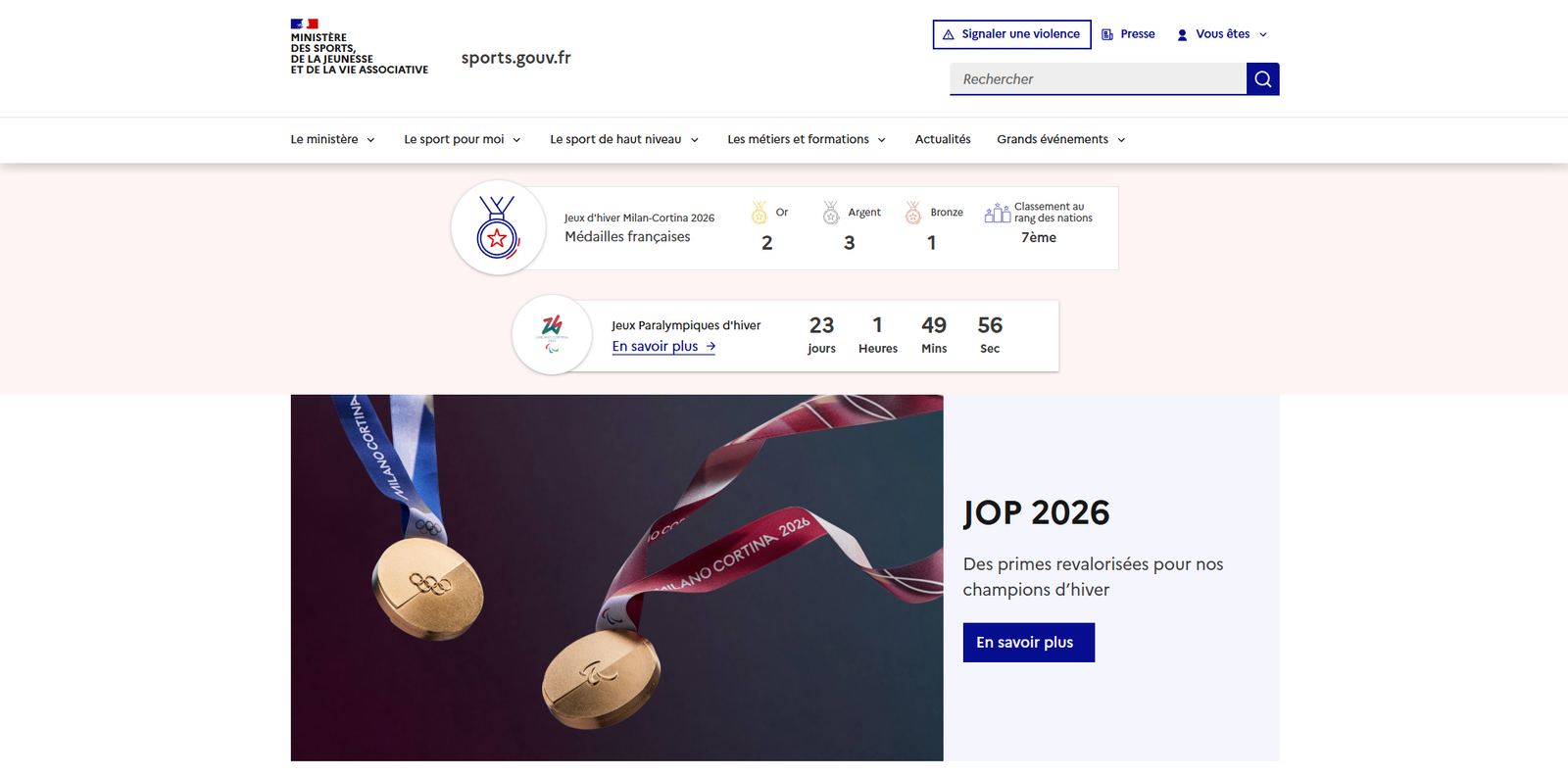Open Les métiers et formations menu

coord(807,139)
